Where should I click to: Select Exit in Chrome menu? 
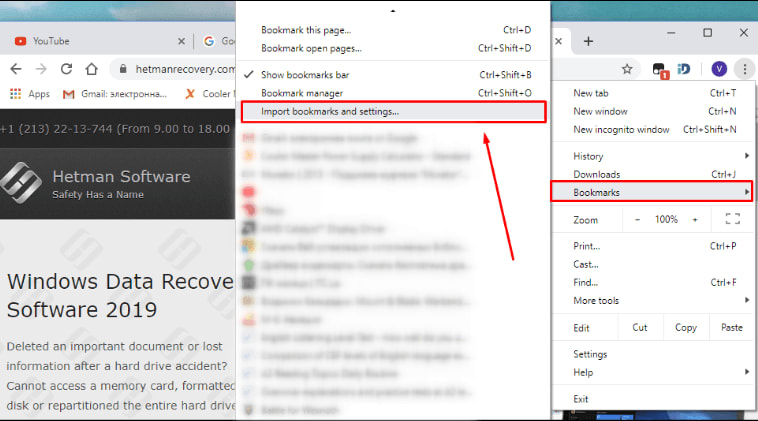654,399
